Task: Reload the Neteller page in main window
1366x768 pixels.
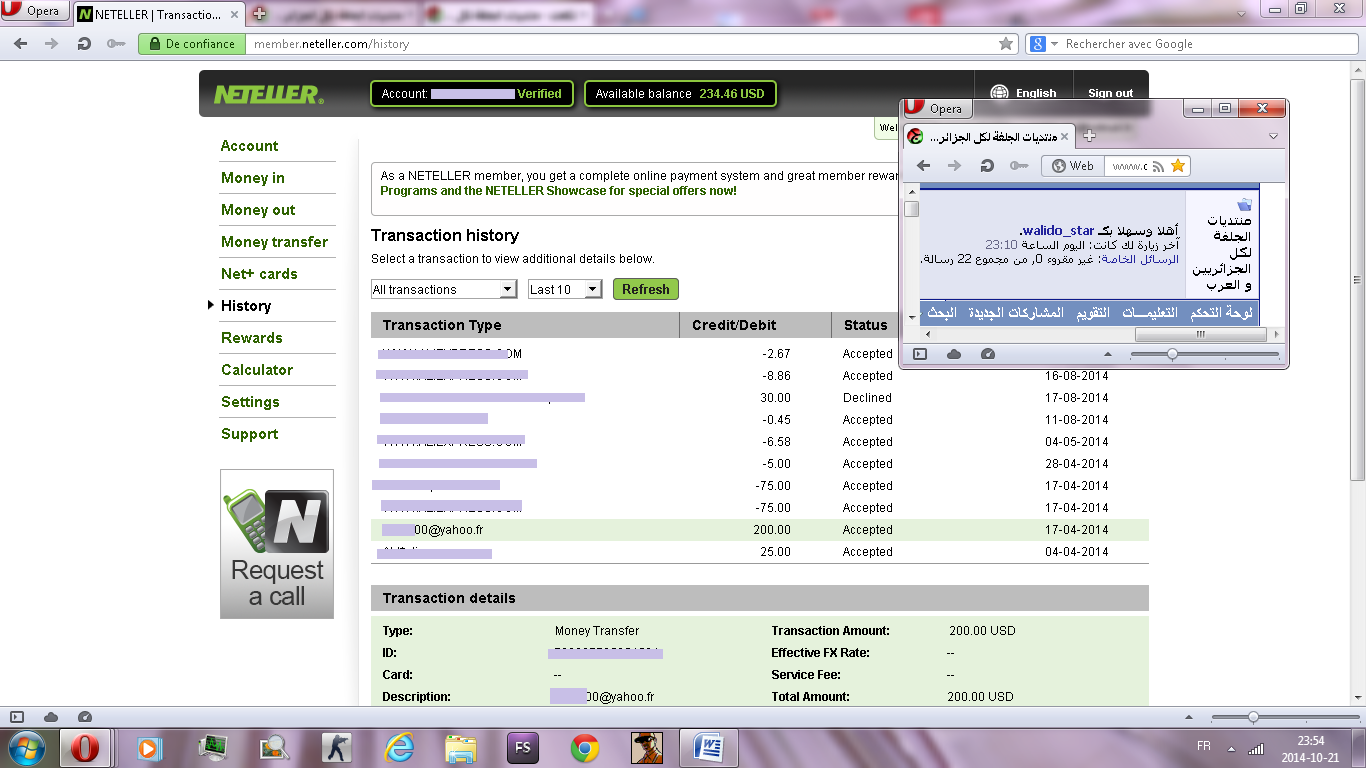Action: tap(84, 44)
